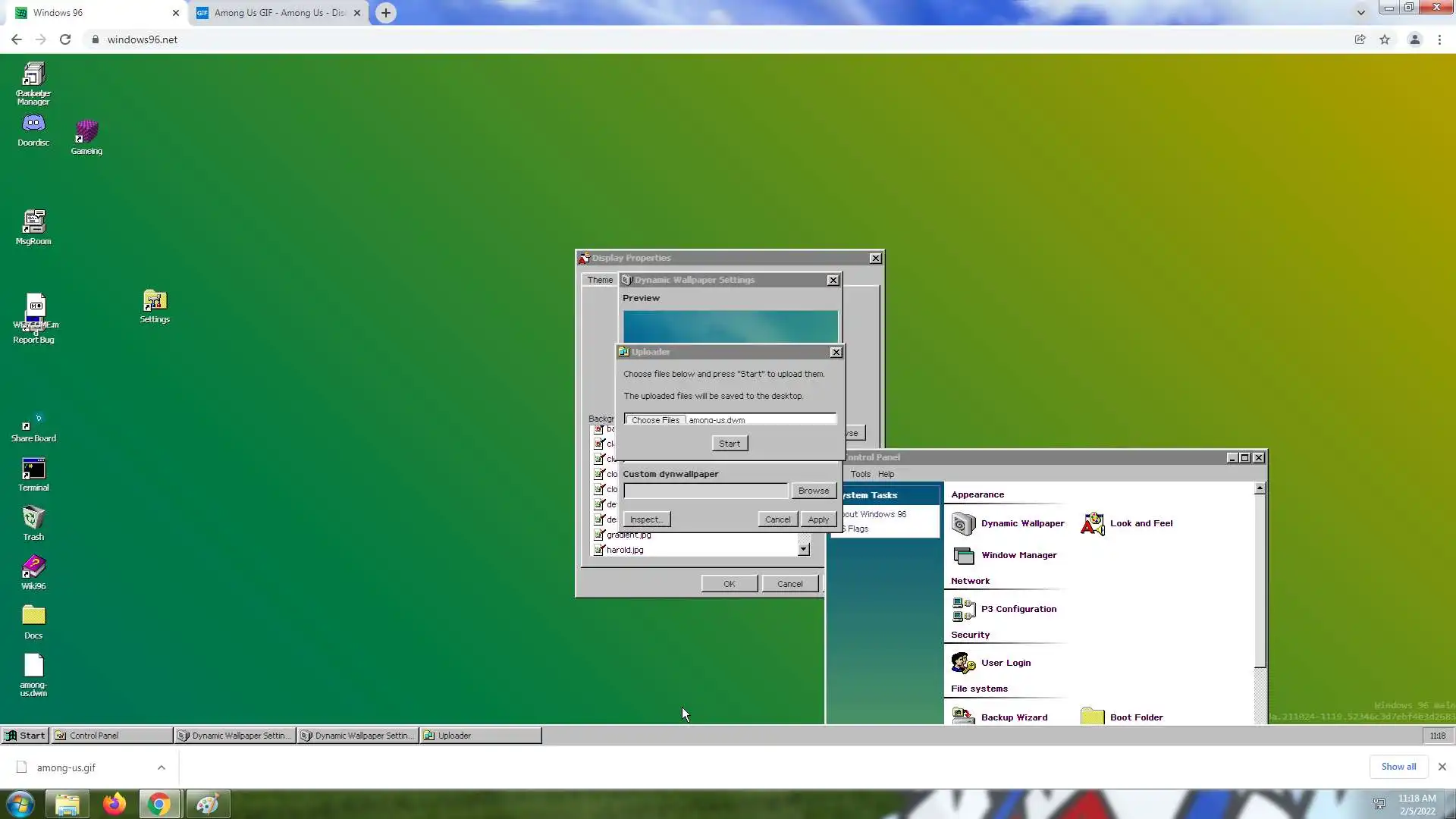The height and width of the screenshot is (819, 1456).
Task: Select harold.jpg in the background list
Action: click(x=625, y=550)
